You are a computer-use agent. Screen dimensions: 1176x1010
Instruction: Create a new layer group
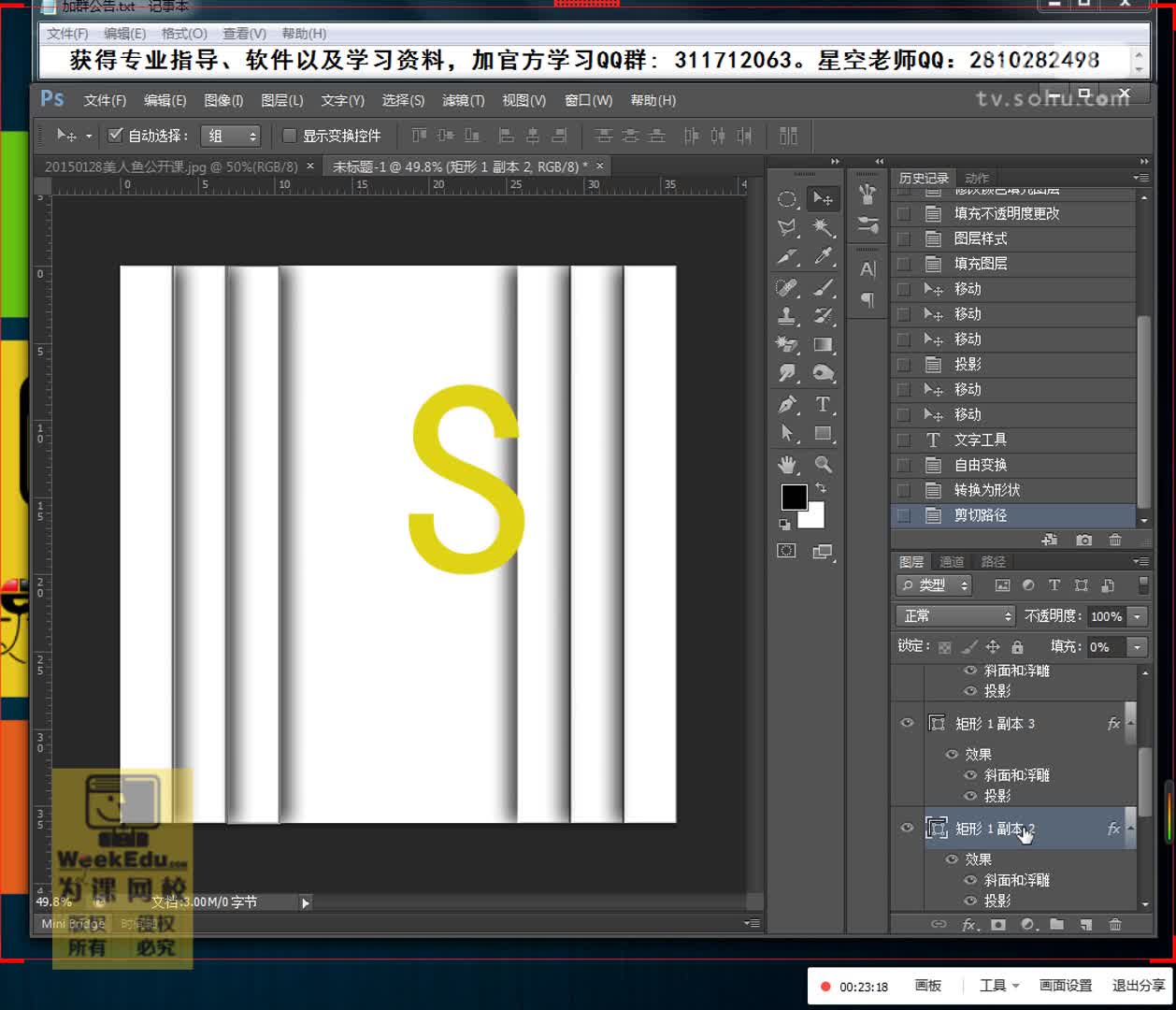pos(1056,924)
